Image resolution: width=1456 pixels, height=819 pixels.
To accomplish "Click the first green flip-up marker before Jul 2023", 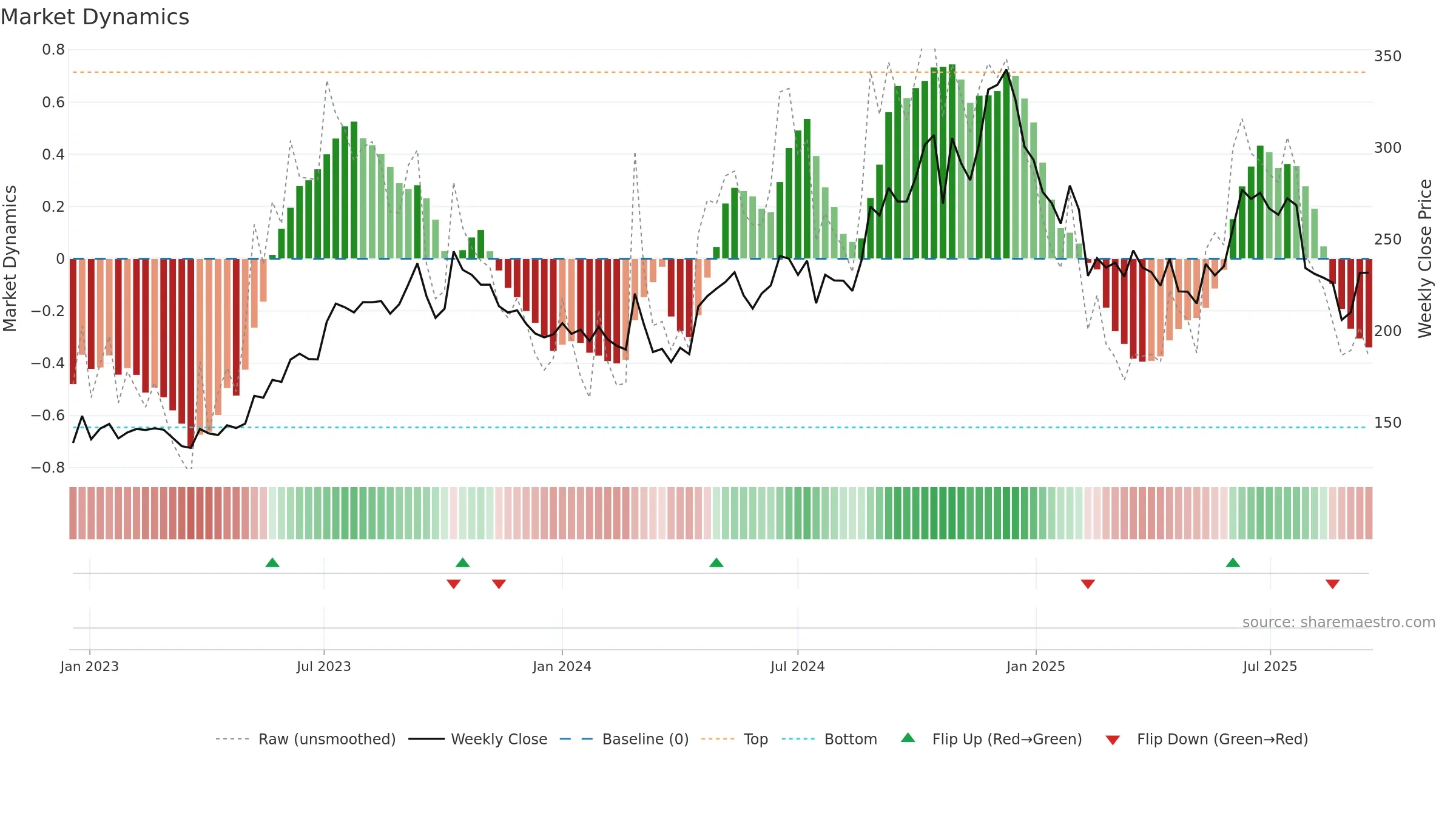I will click(x=272, y=562).
